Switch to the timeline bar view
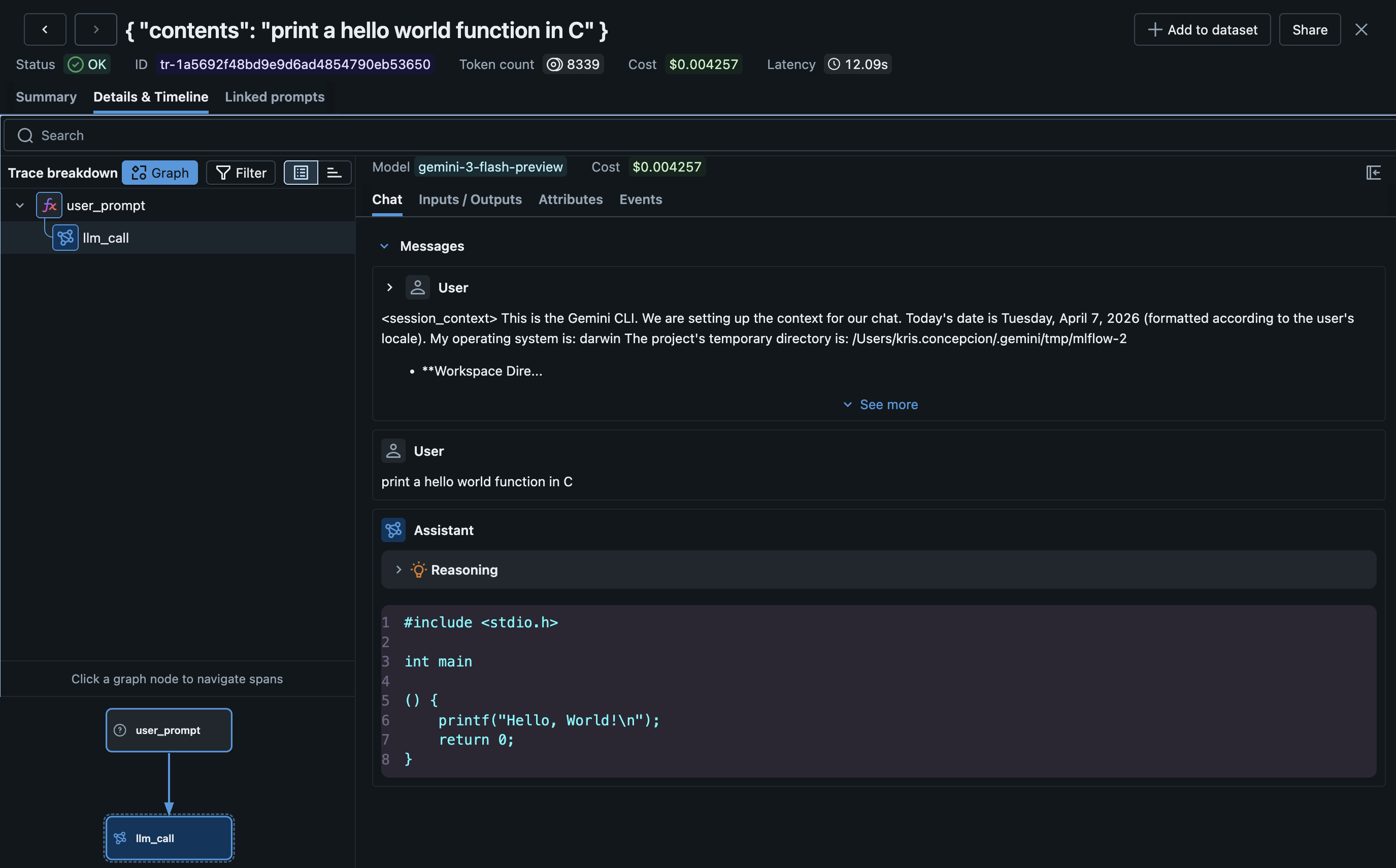 334,172
